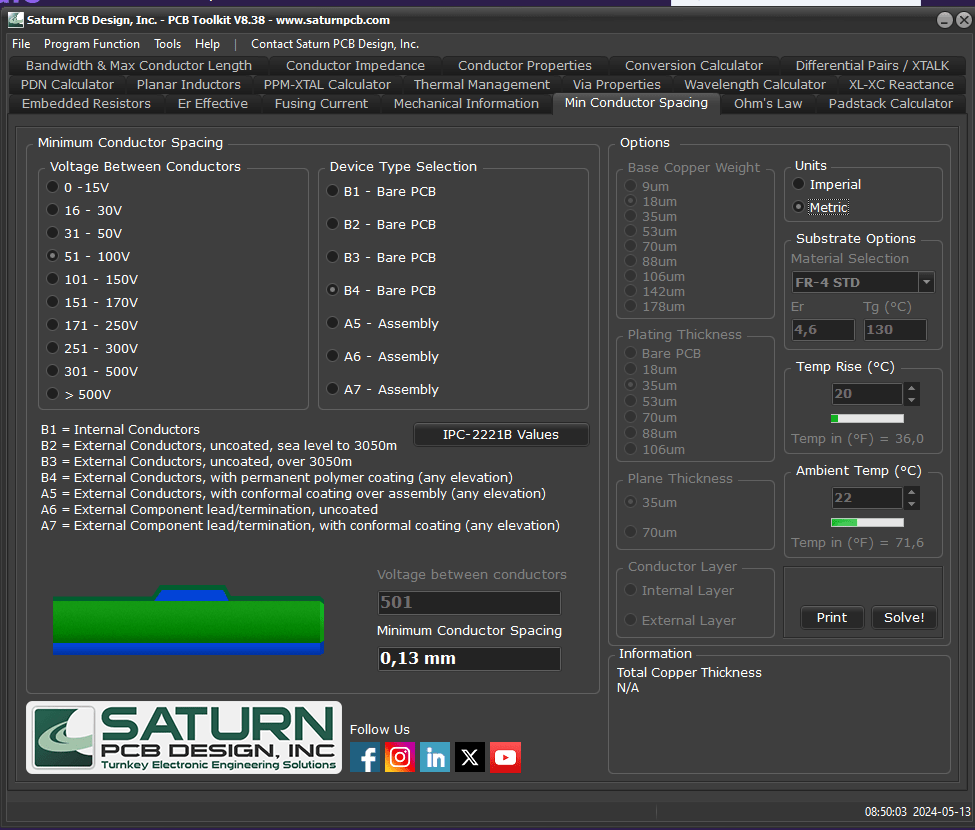
Task: Choose B2 - Bare PCB device type
Action: point(382,224)
